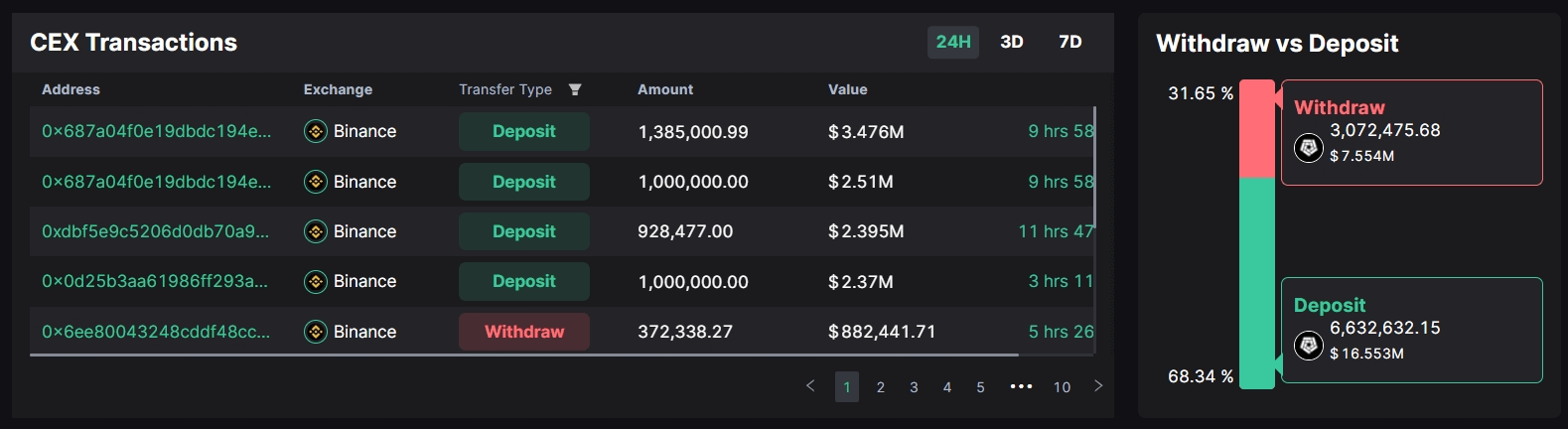Click Binance logo in the Withdraw row
Screen dimensions: 1568x429
coord(316,332)
